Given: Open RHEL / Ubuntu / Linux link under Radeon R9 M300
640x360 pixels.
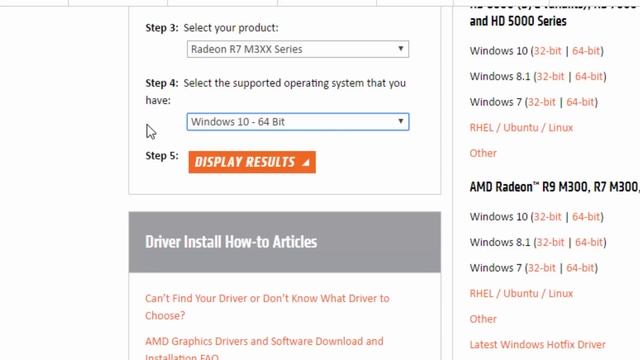Looking at the screenshot, I should (x=521, y=293).
